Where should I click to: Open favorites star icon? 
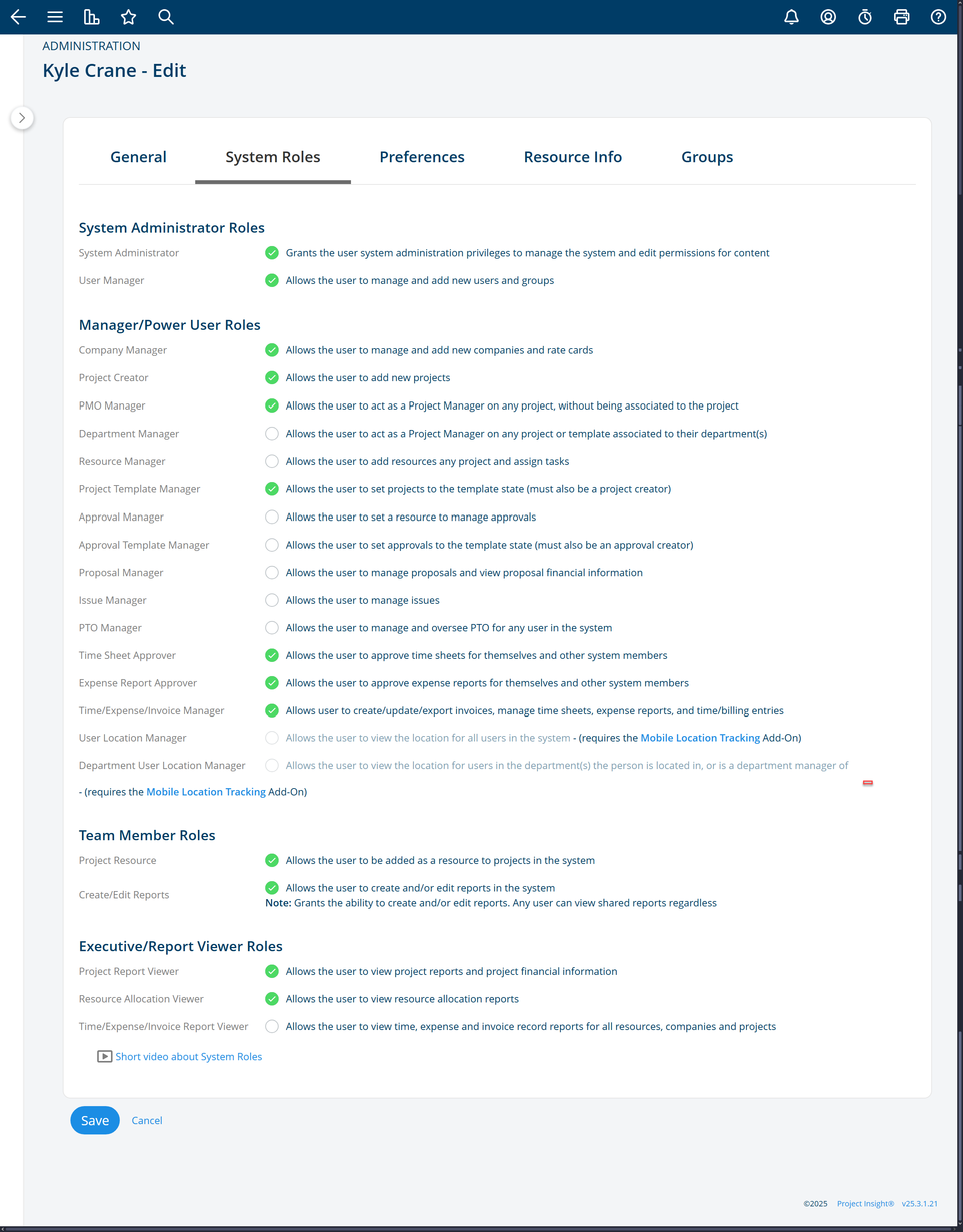click(129, 17)
